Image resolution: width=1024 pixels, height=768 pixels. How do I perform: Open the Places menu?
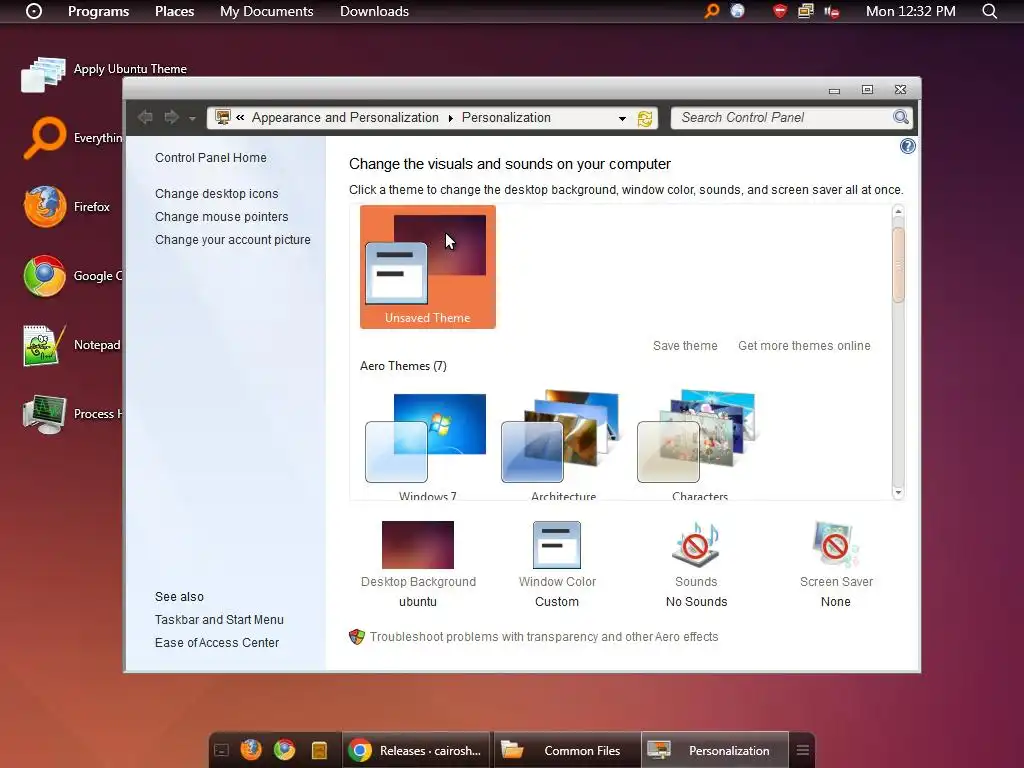pyautogui.click(x=174, y=11)
